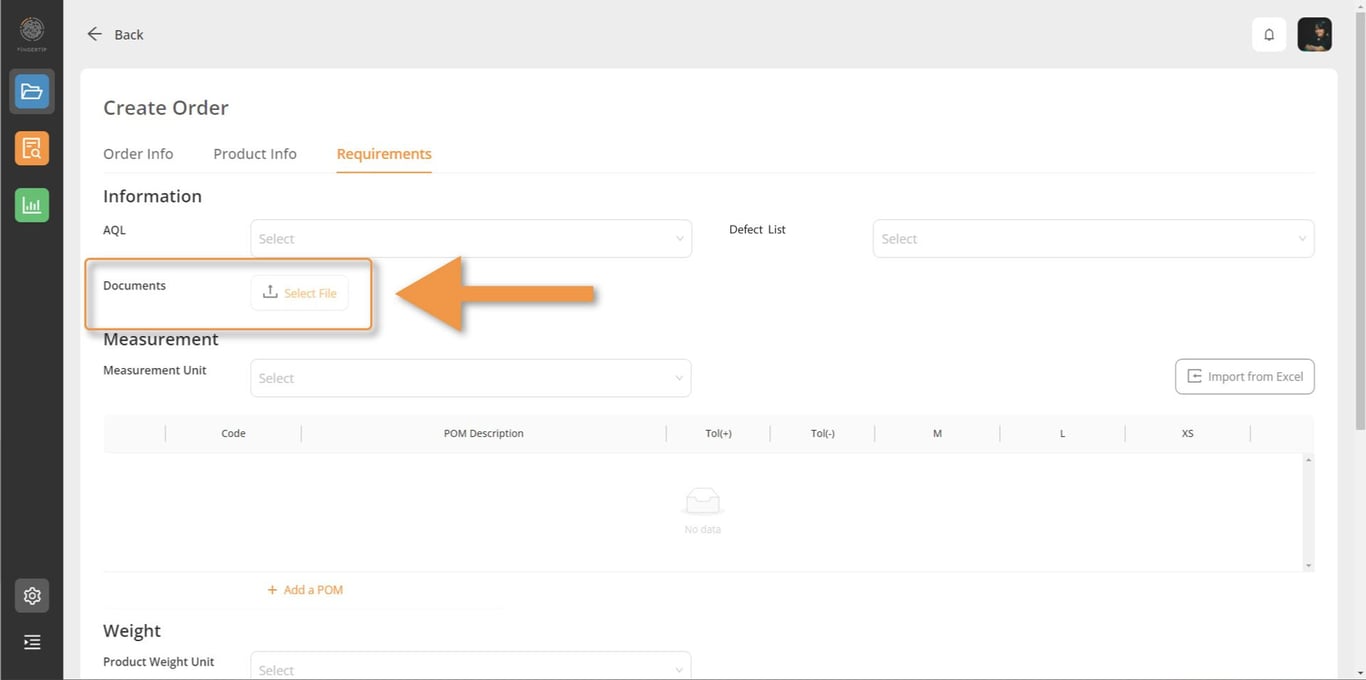
Task: Click the logo at sidebar top
Action: (x=32, y=32)
